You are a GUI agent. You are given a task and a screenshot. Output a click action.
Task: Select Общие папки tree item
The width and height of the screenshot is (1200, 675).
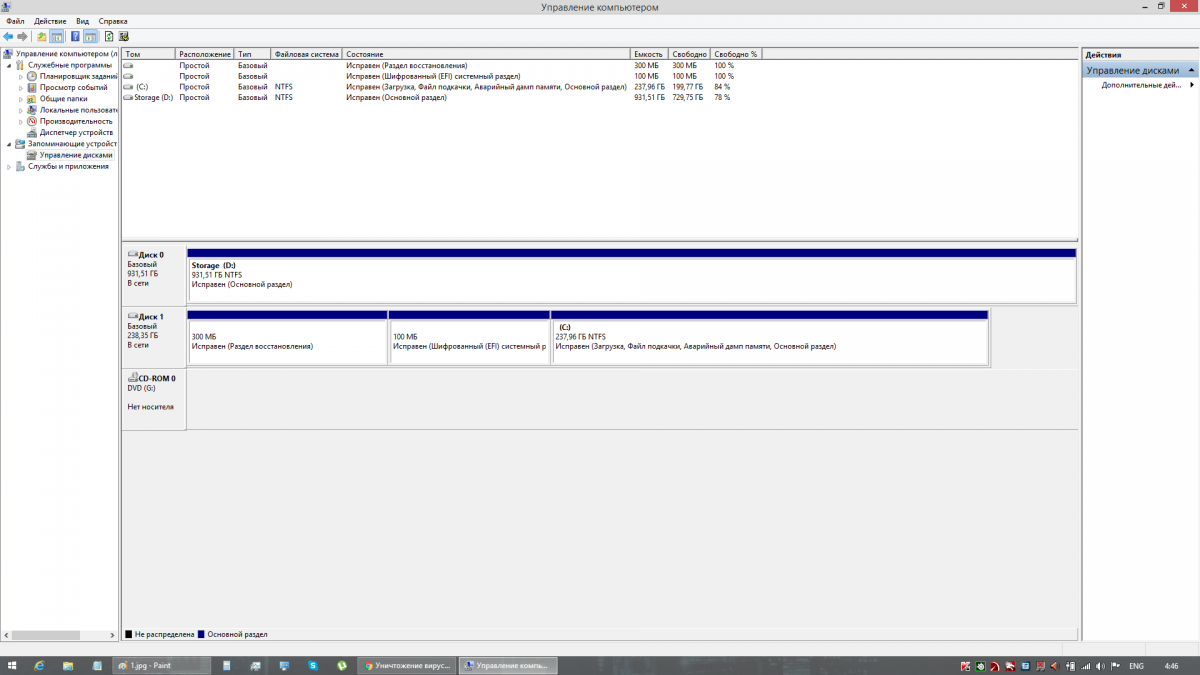[x=57, y=99]
